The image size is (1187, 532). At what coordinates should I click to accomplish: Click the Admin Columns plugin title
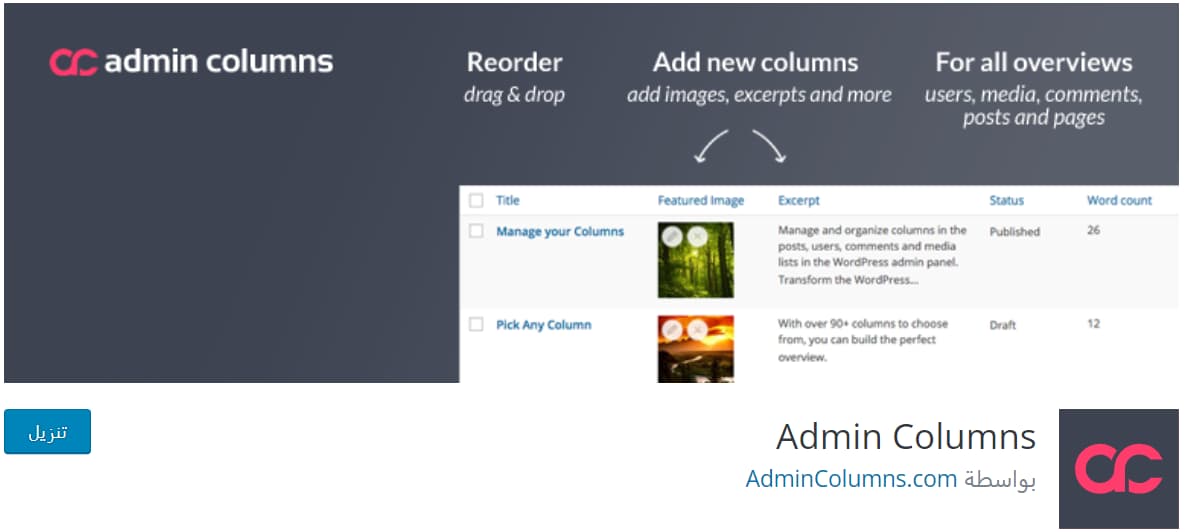click(x=905, y=437)
